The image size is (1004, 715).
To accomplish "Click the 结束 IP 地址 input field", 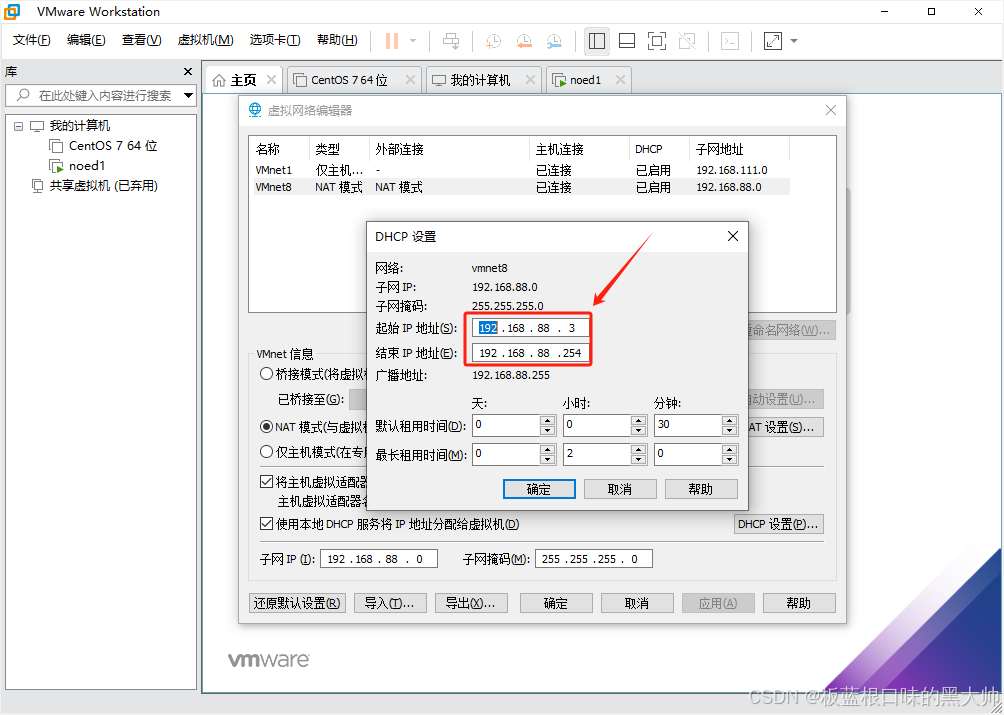I will (531, 353).
